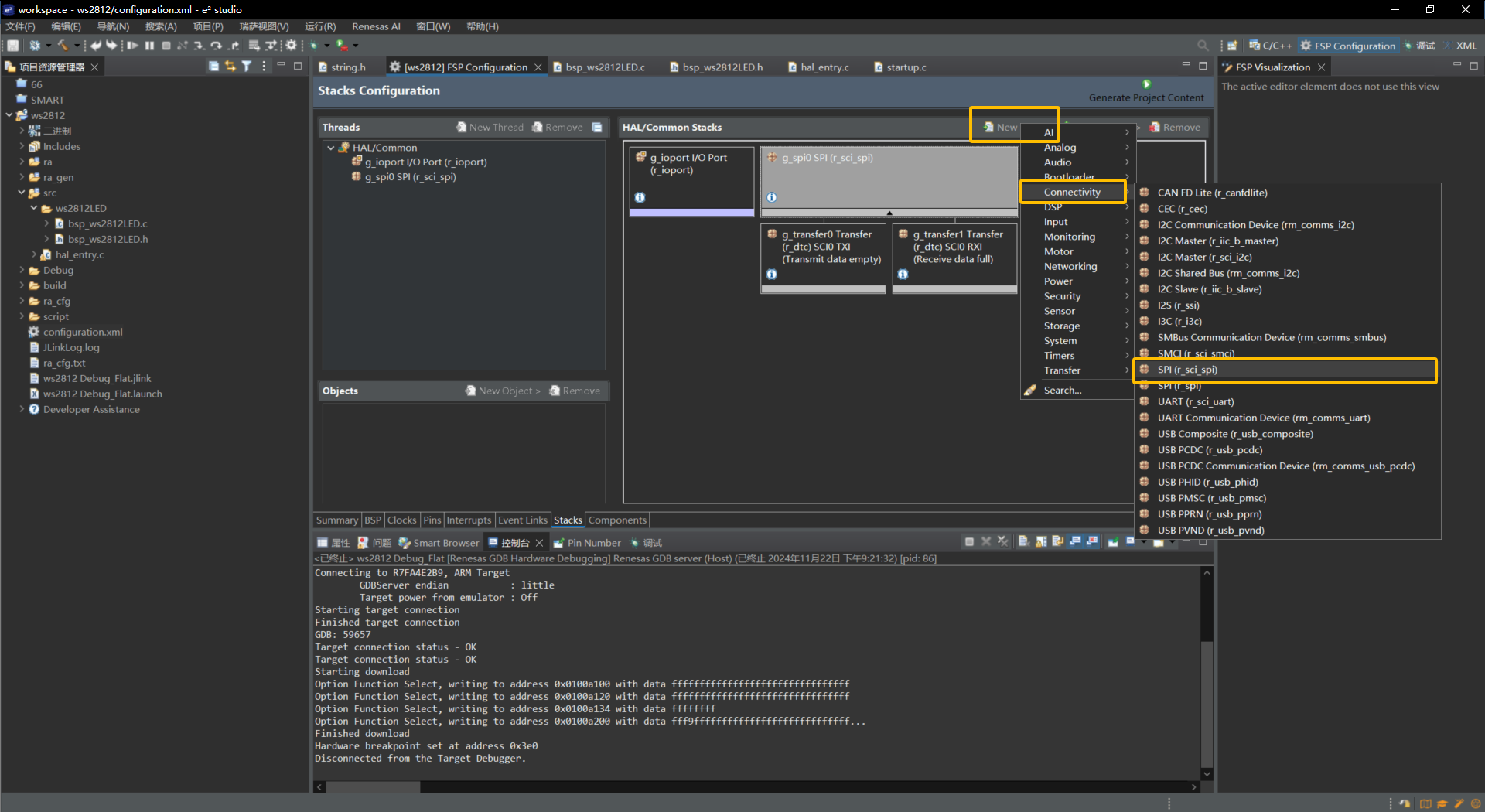Toggle show console when standard out changes
The height and width of the screenshot is (812, 1485).
point(1075,541)
